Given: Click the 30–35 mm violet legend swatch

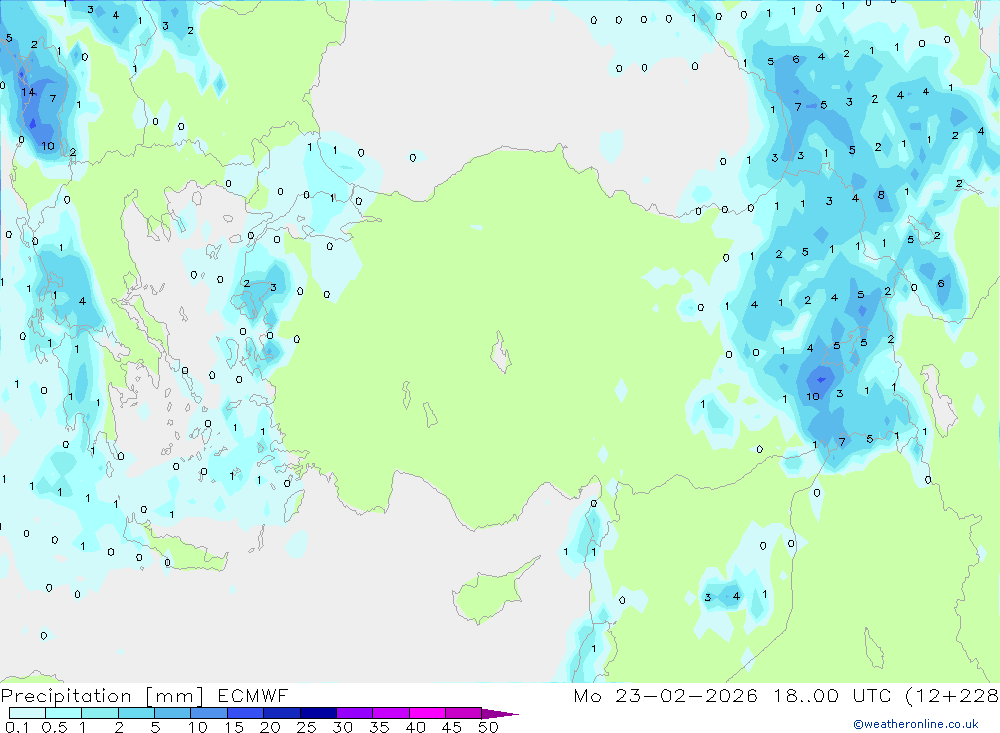Looking at the screenshot, I should 354,713.
